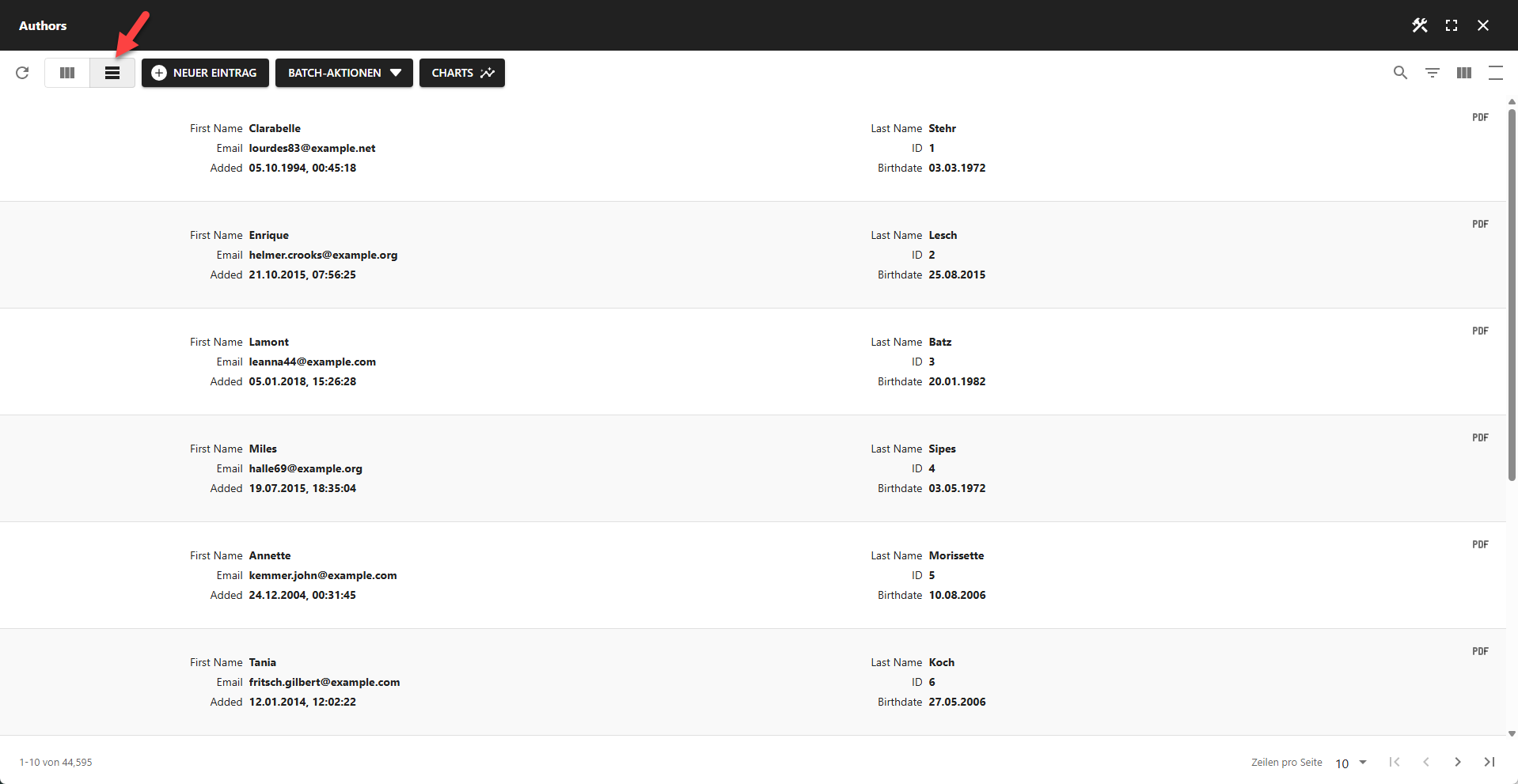Image resolution: width=1518 pixels, height=784 pixels.
Task: Open the Zeilen pro Seite dropdown
Action: 1349,762
